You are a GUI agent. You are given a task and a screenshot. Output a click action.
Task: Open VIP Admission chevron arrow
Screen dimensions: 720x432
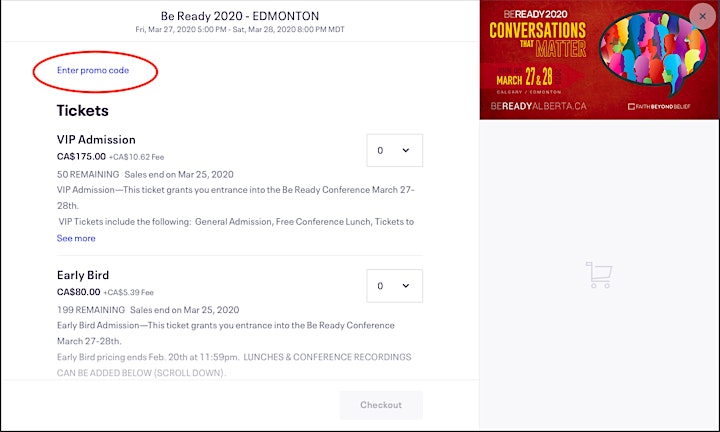pos(406,150)
